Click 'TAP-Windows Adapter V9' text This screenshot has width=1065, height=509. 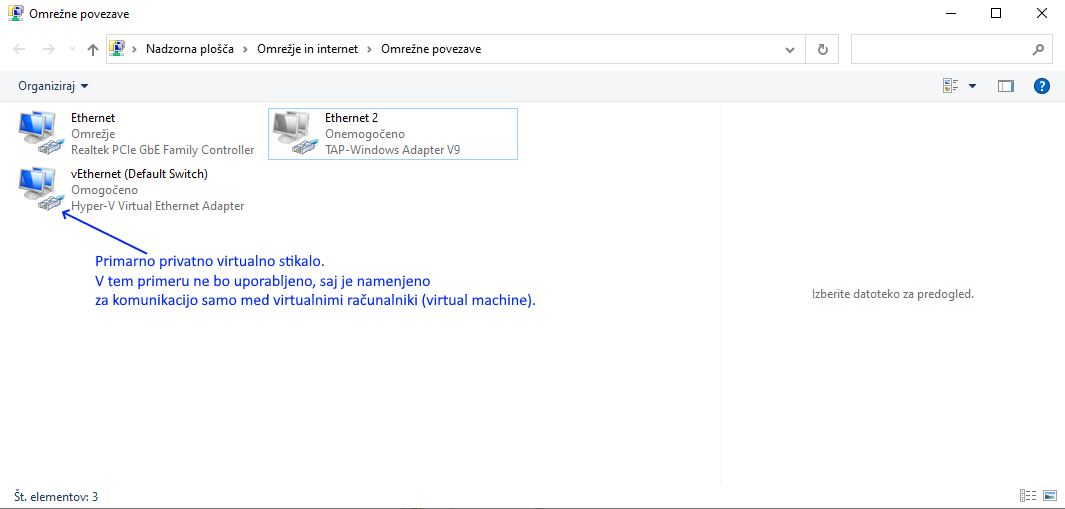click(x=393, y=150)
